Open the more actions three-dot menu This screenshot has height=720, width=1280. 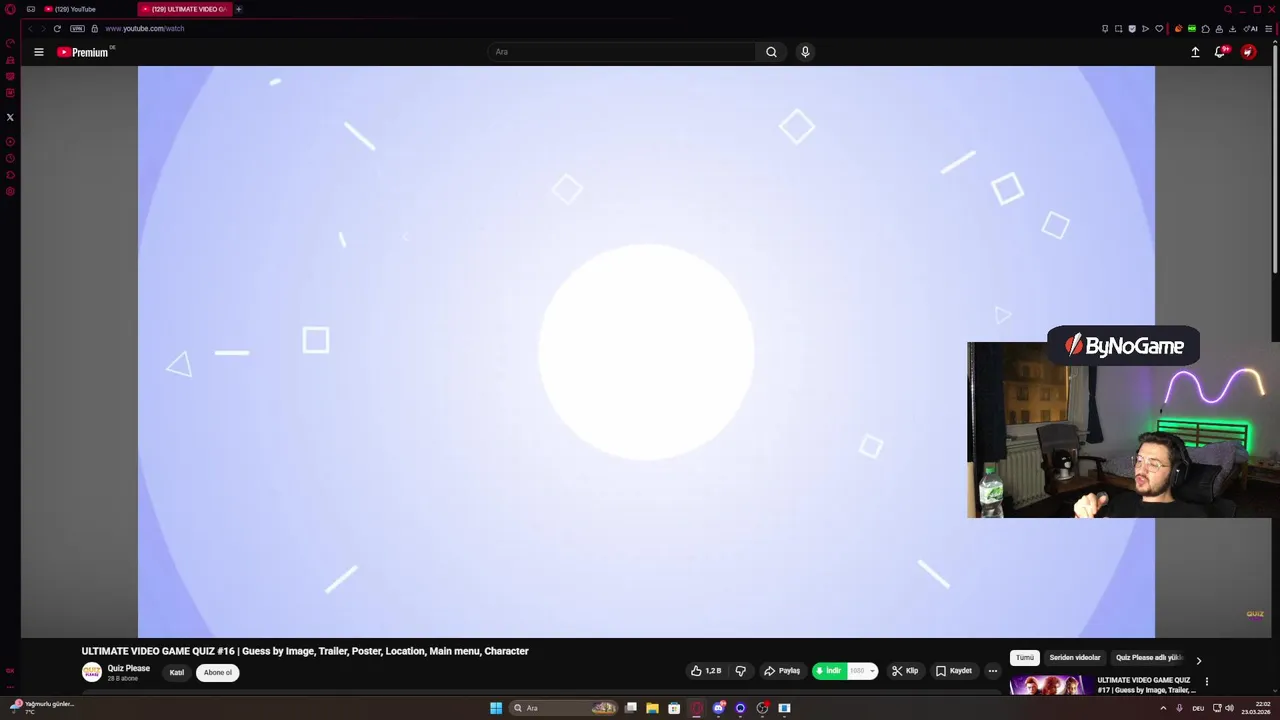pyautogui.click(x=992, y=671)
